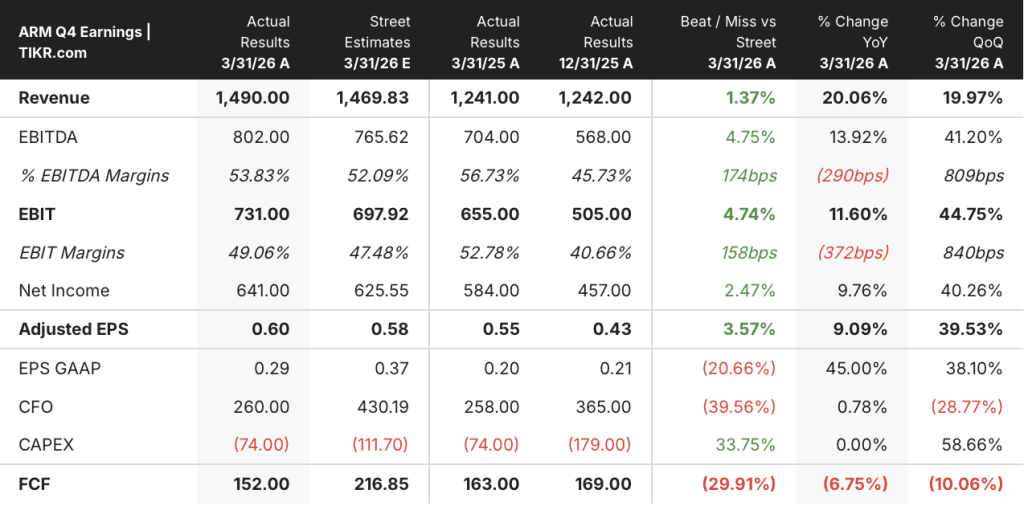Click the red (372bps) value
This screenshot has height=506, width=1024.
(854, 252)
